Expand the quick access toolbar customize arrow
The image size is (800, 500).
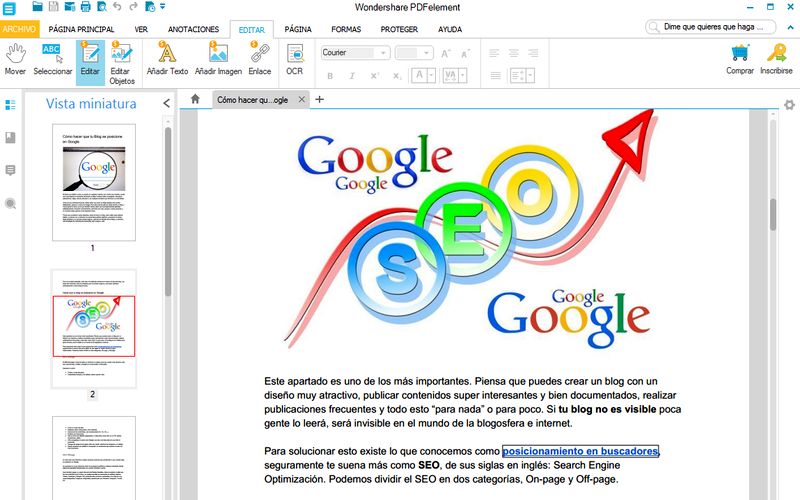(163, 7)
